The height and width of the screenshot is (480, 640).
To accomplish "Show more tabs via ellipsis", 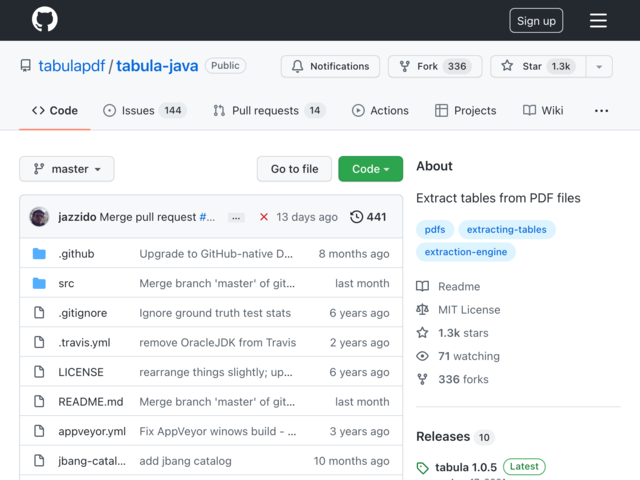I will [601, 111].
